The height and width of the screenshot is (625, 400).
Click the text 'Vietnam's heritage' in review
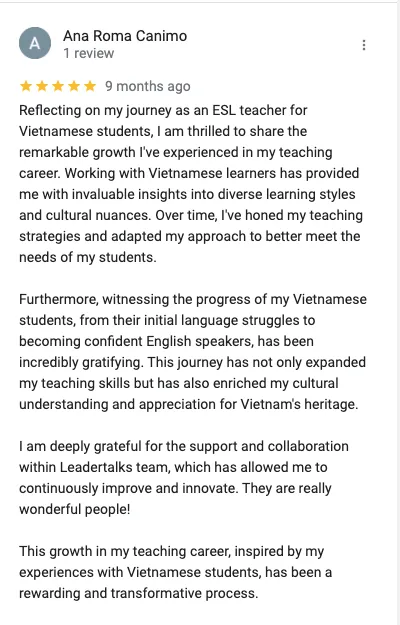click(x=299, y=404)
